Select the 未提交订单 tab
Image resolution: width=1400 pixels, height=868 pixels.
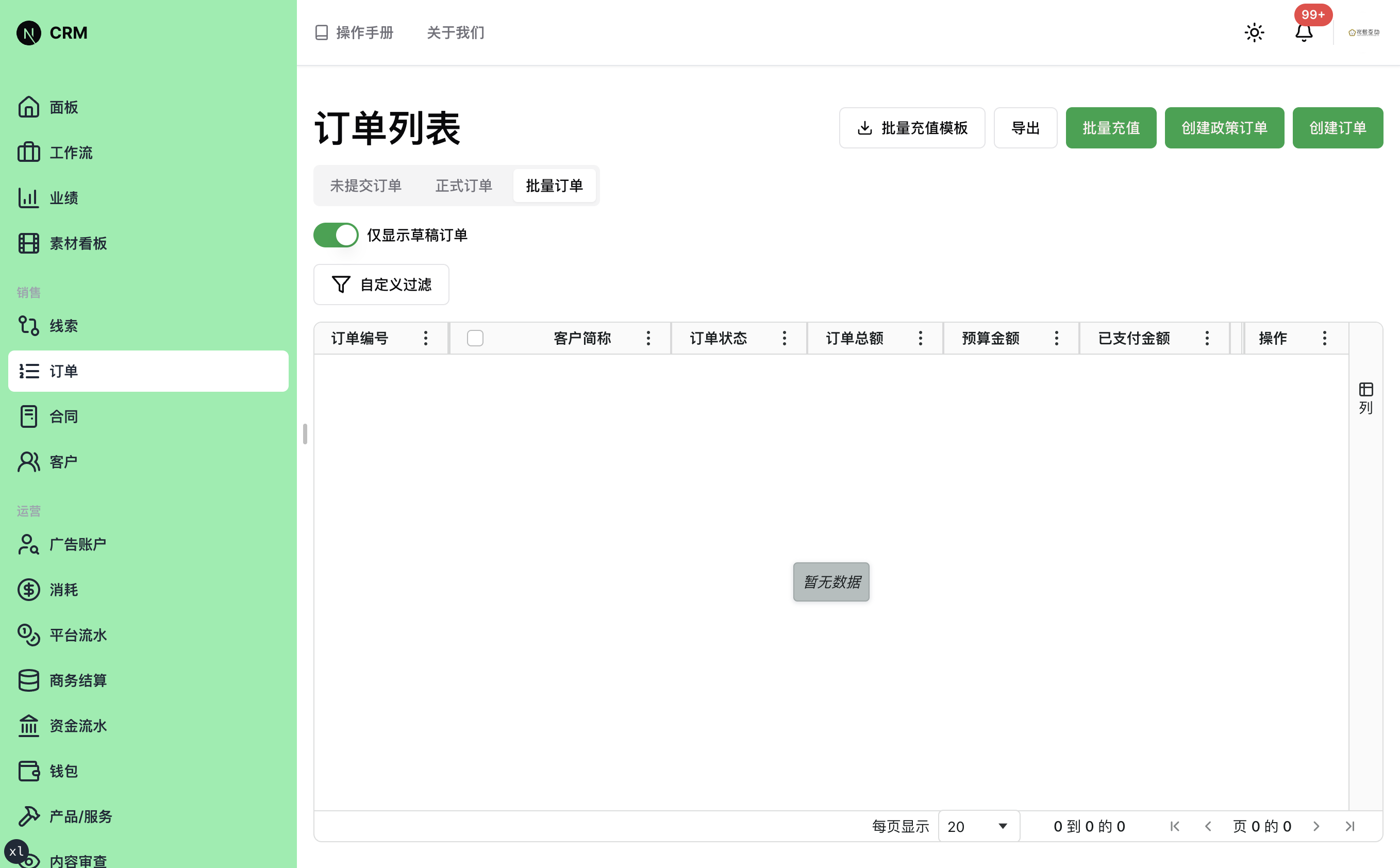click(x=365, y=186)
